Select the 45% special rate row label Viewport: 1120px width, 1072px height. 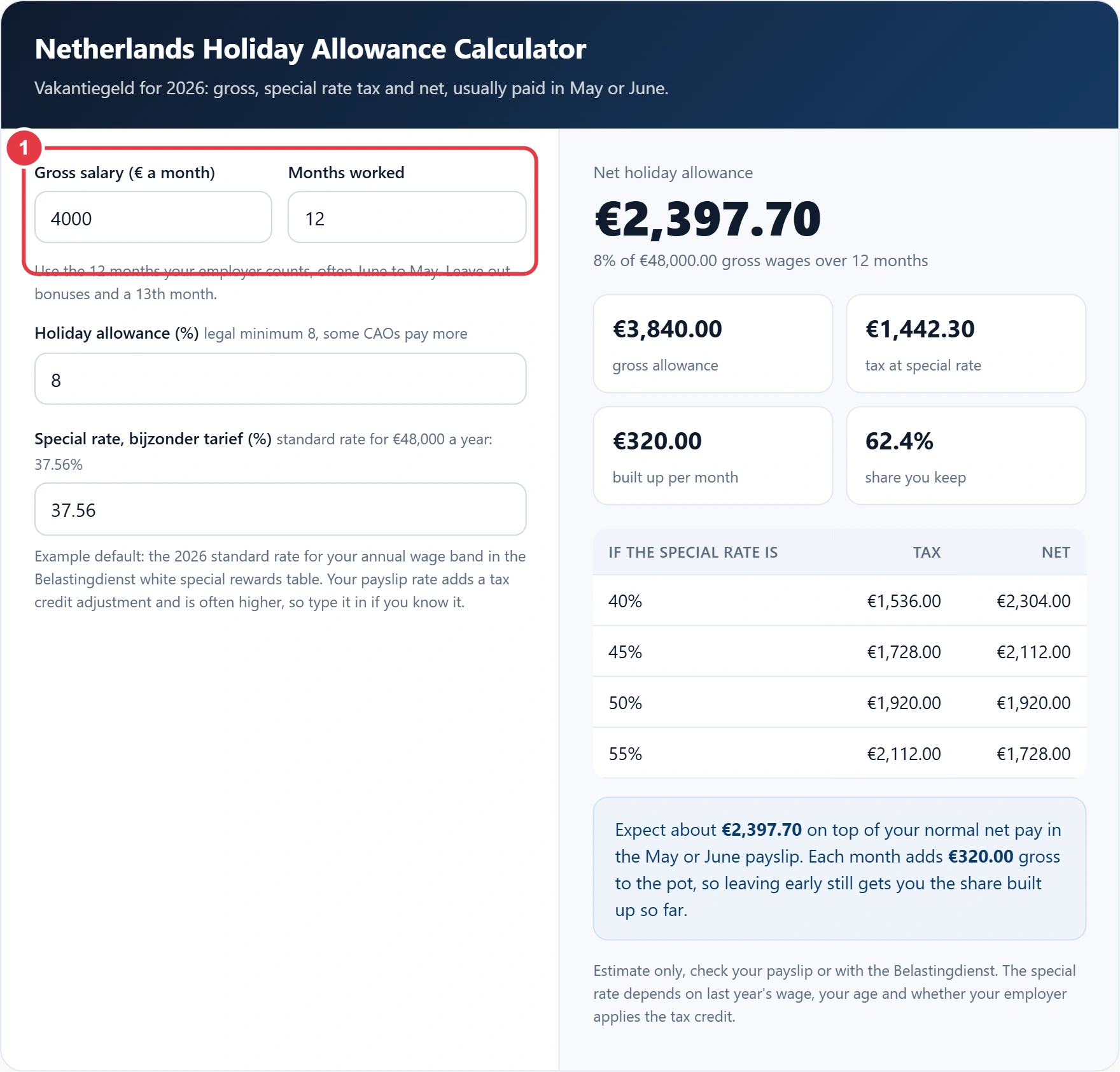[625, 652]
